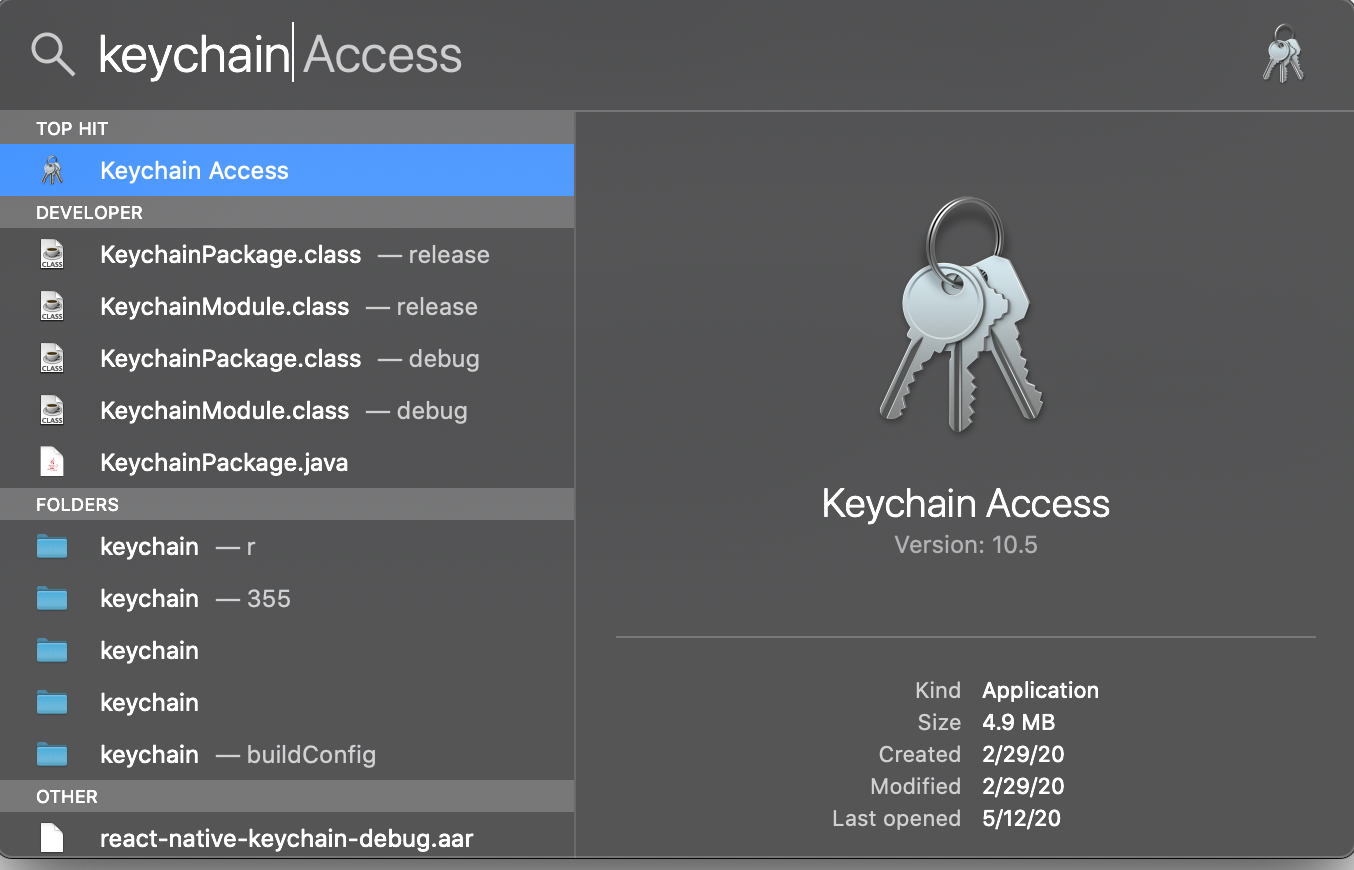This screenshot has width=1354, height=870.
Task: Click the java file icon next to KeychainPackage.java
Action: (x=52, y=462)
